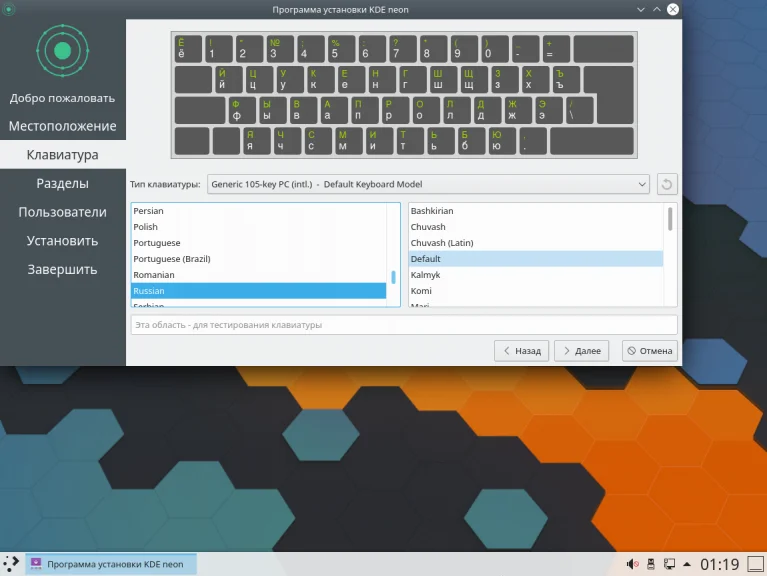Click the Ю key on keyboard preview

502,141
